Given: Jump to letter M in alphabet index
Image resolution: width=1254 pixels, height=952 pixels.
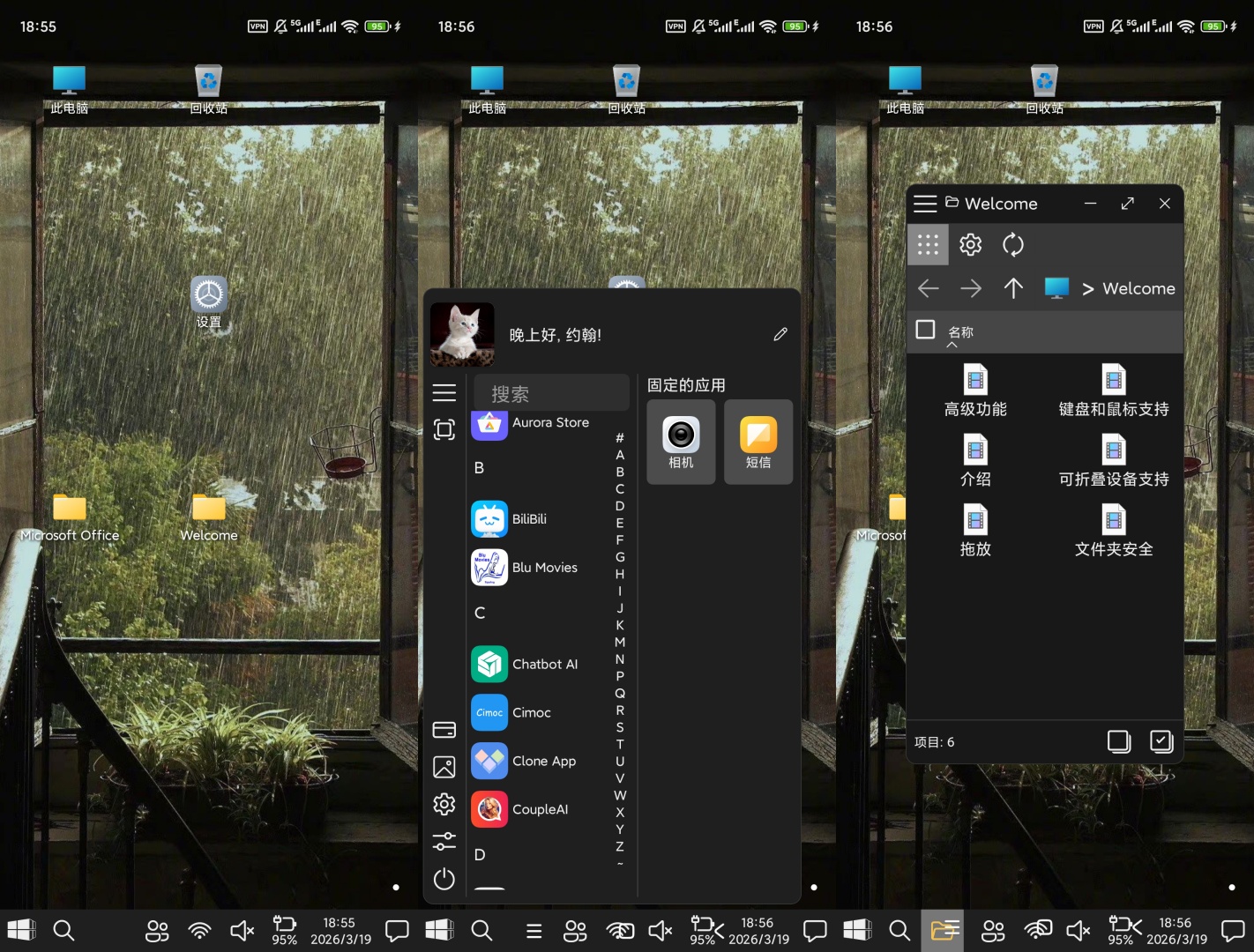Looking at the screenshot, I should [620, 642].
